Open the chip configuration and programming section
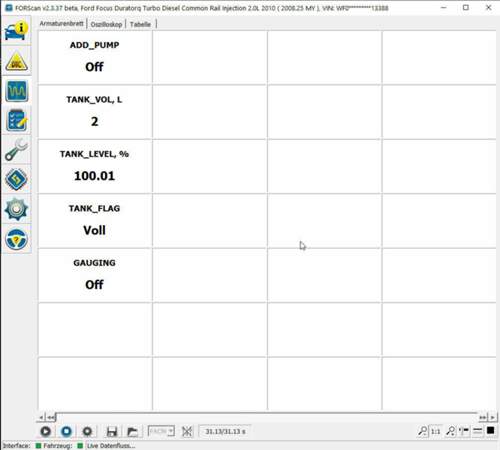Screen dimensions: 500x450 16,180
